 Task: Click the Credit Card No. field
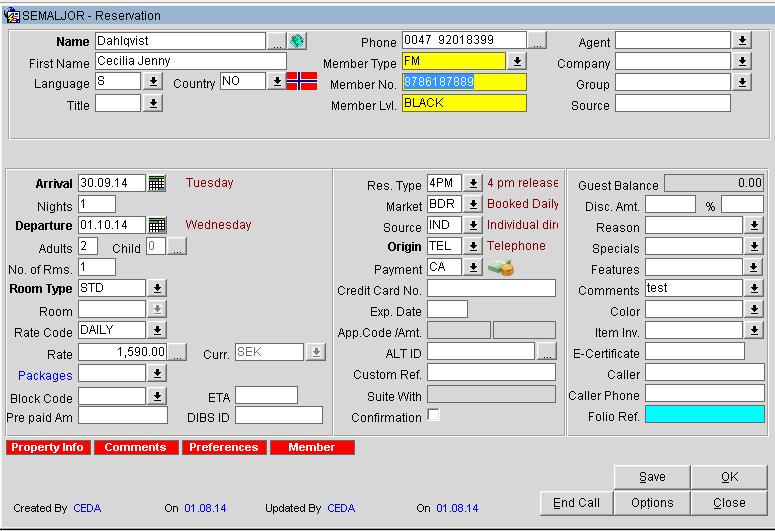point(491,288)
